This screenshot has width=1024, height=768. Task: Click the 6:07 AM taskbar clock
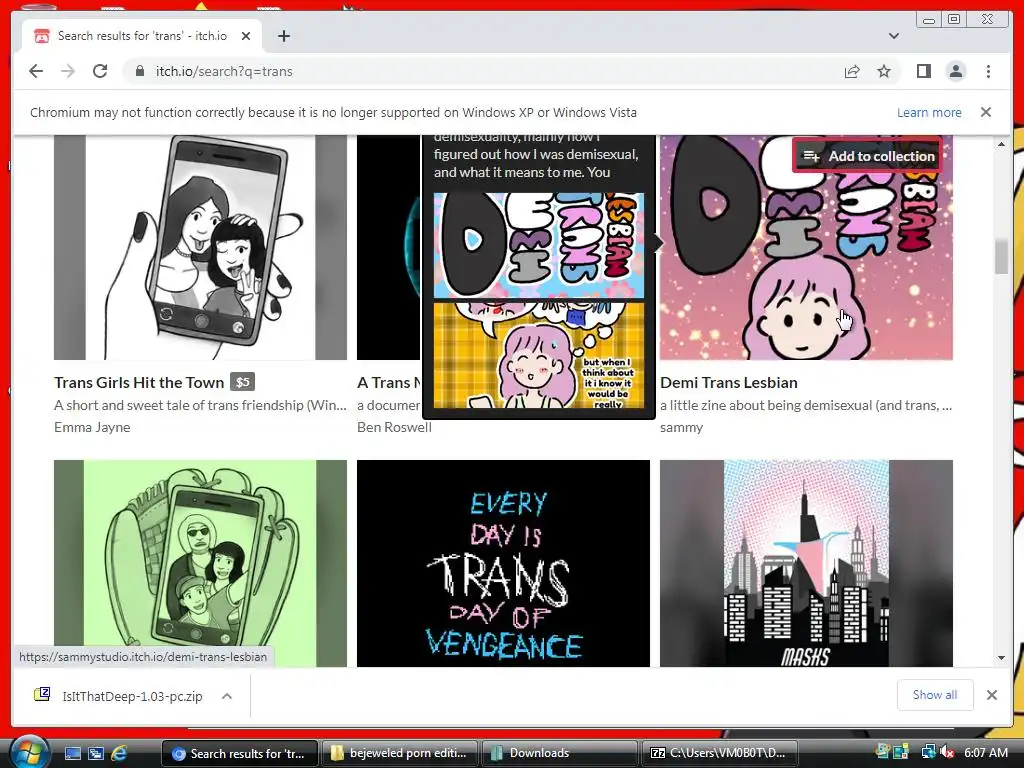click(x=985, y=753)
